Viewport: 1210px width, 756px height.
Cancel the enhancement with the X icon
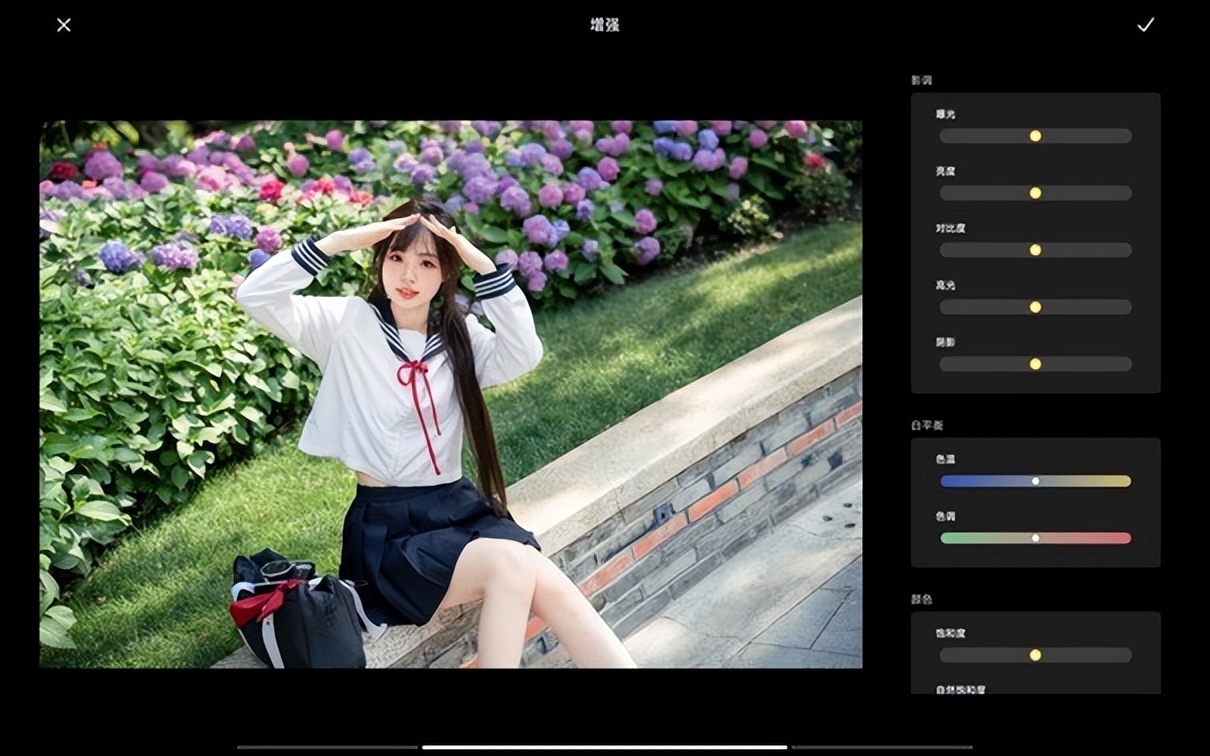click(64, 25)
